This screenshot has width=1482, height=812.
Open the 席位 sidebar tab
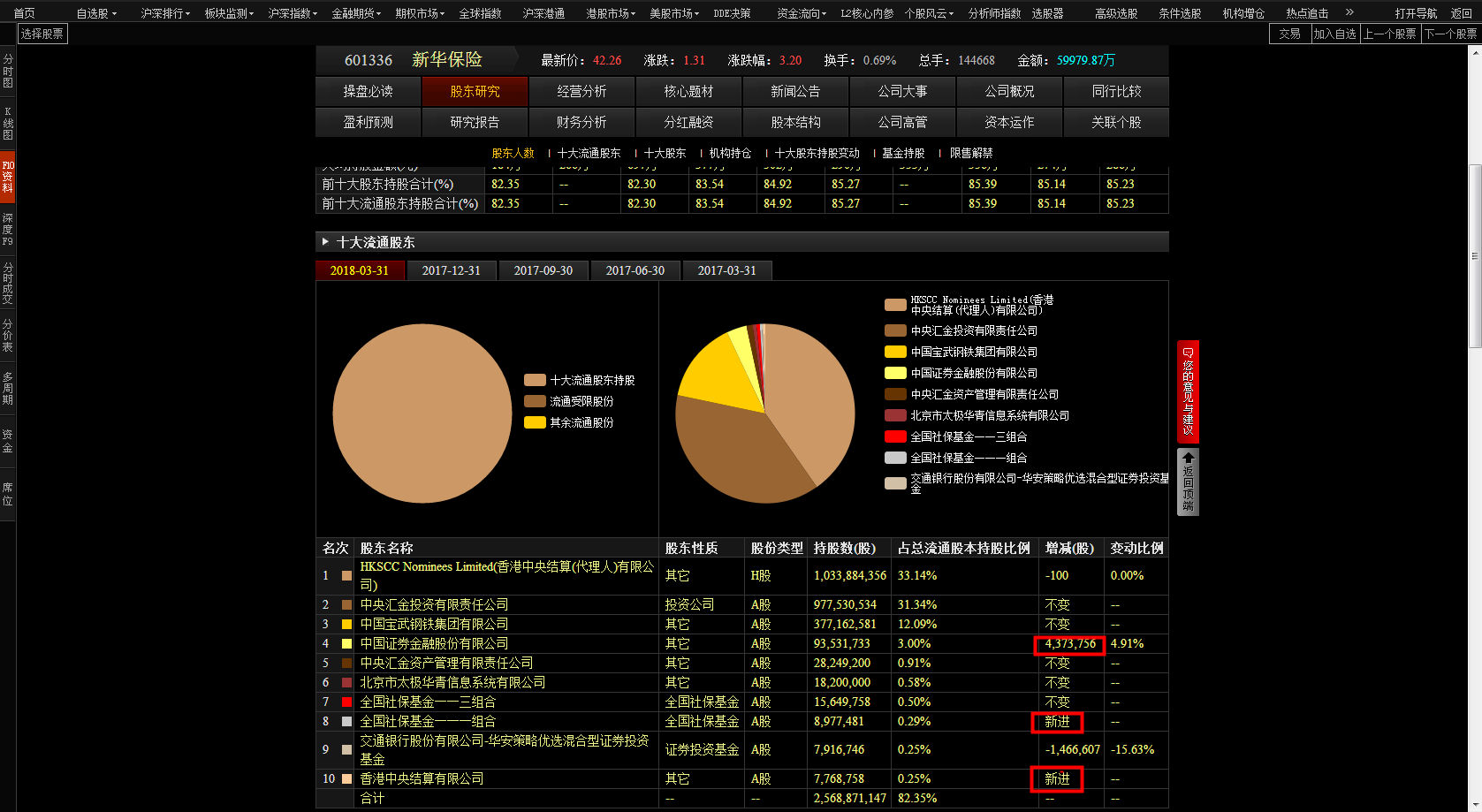pyautogui.click(x=8, y=494)
